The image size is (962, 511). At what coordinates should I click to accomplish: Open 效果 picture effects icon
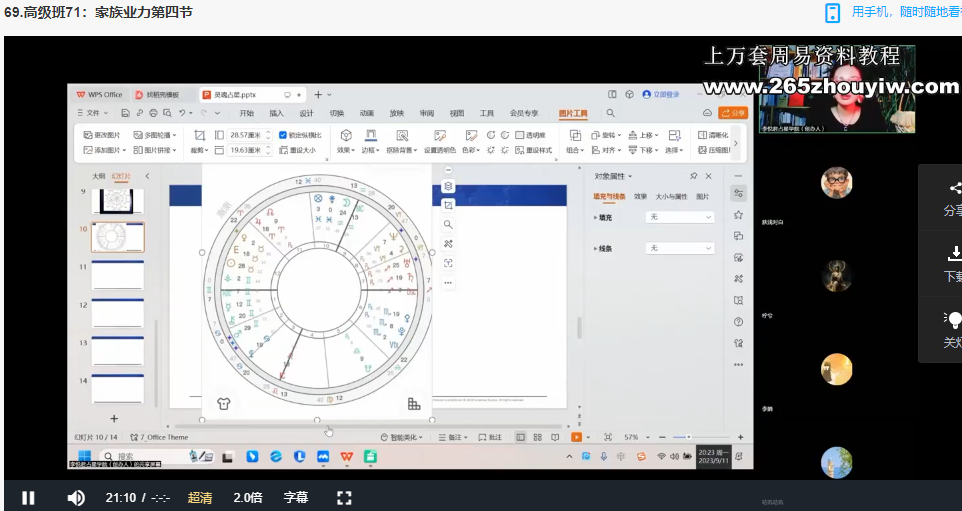(346, 142)
